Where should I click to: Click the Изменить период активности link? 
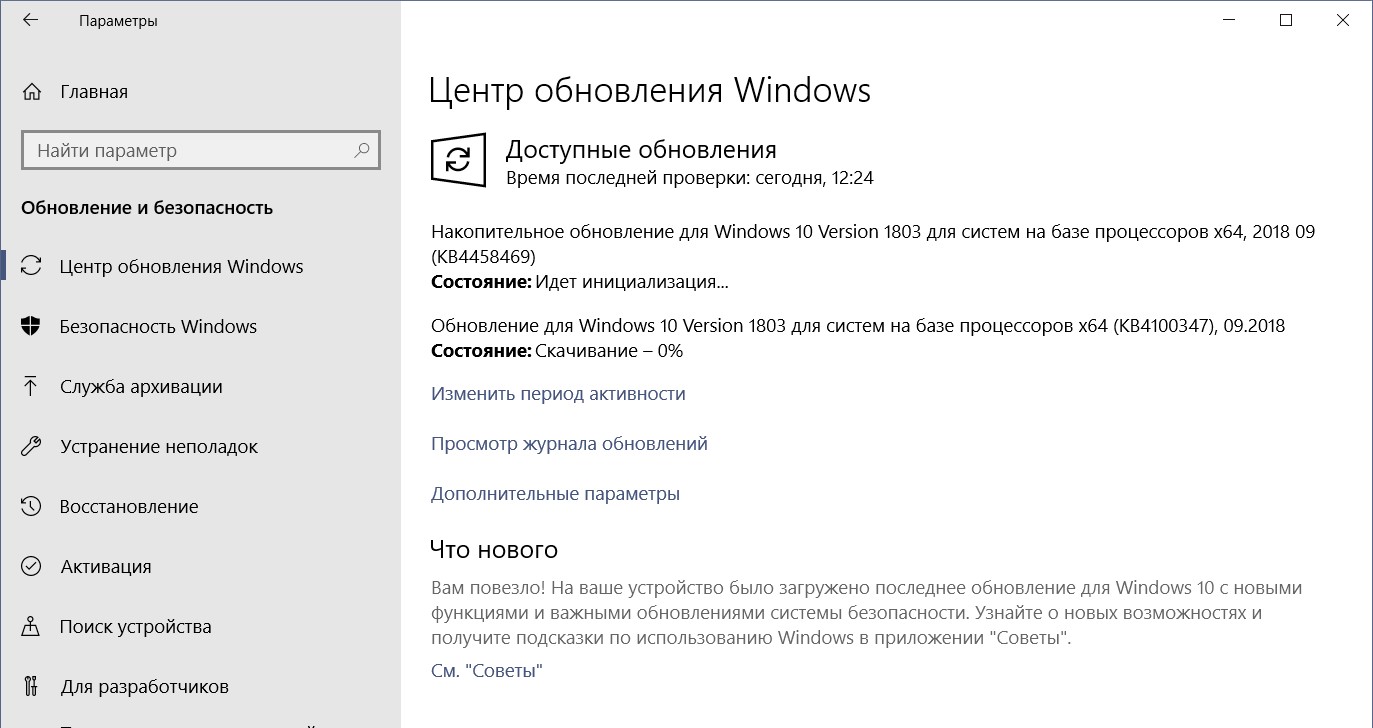click(558, 394)
